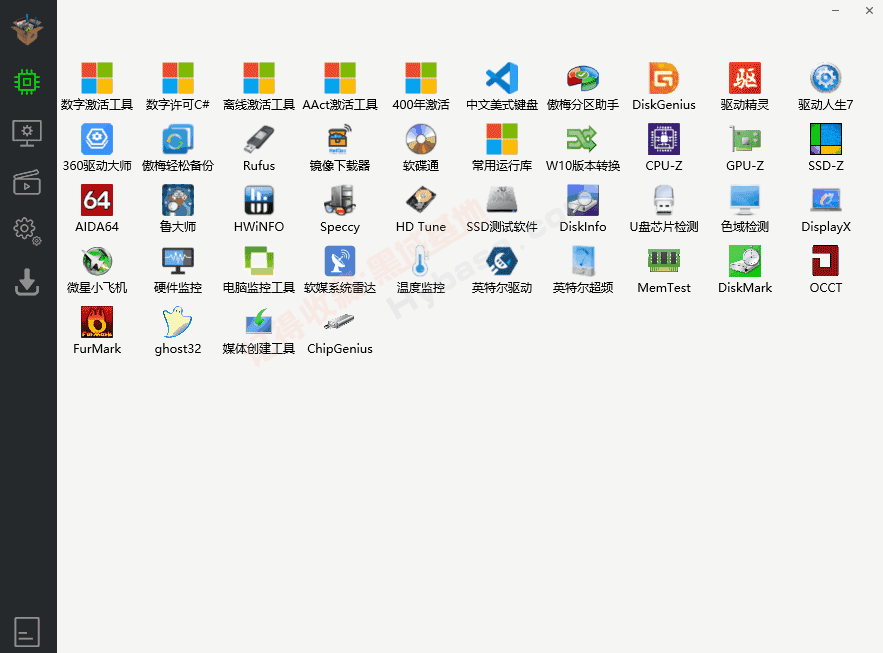Open ghost32

178,330
